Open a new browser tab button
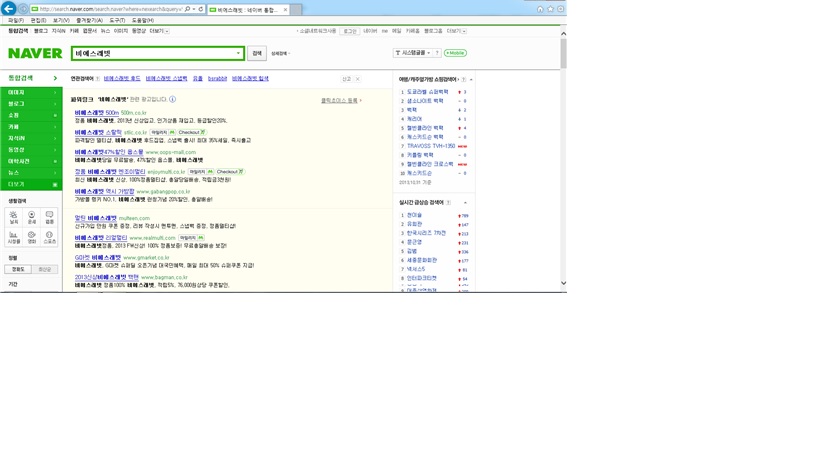This screenshot has width=819, height=460. [x=296, y=9]
